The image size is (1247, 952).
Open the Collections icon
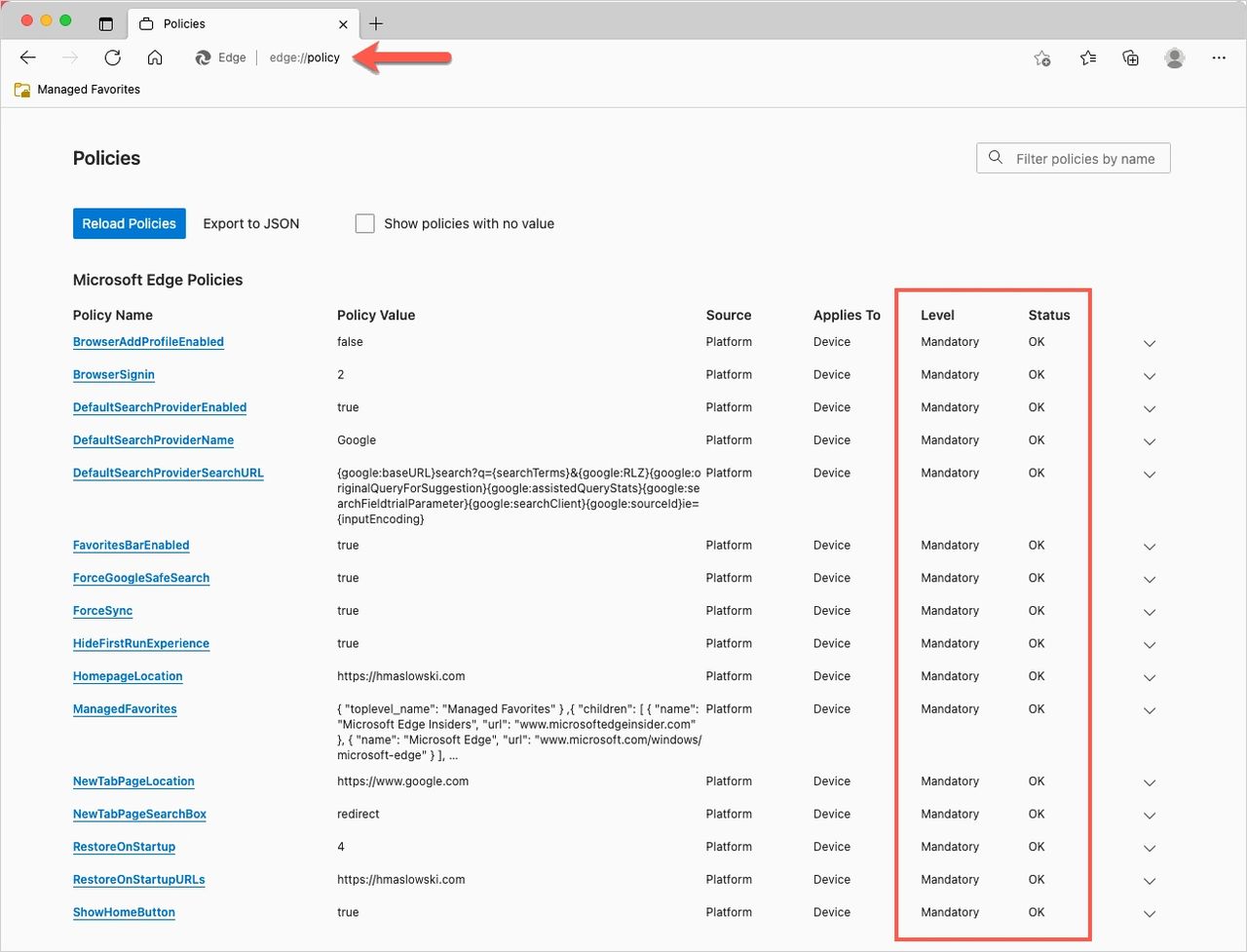[1131, 58]
